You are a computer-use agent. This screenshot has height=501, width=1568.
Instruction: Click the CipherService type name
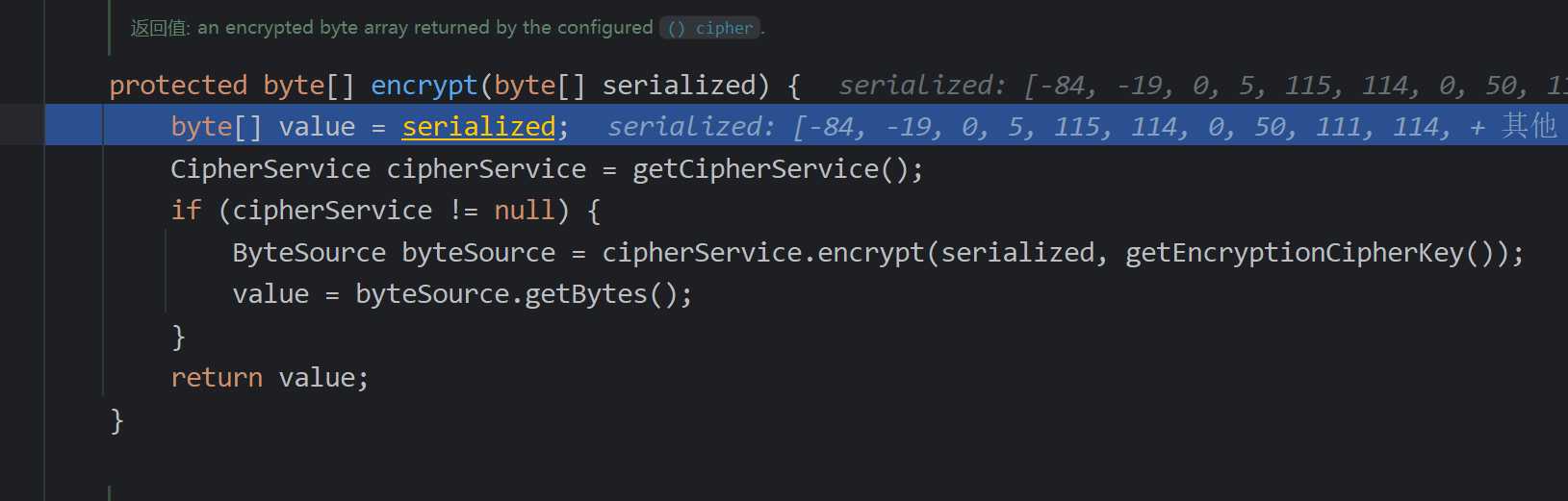tap(270, 169)
